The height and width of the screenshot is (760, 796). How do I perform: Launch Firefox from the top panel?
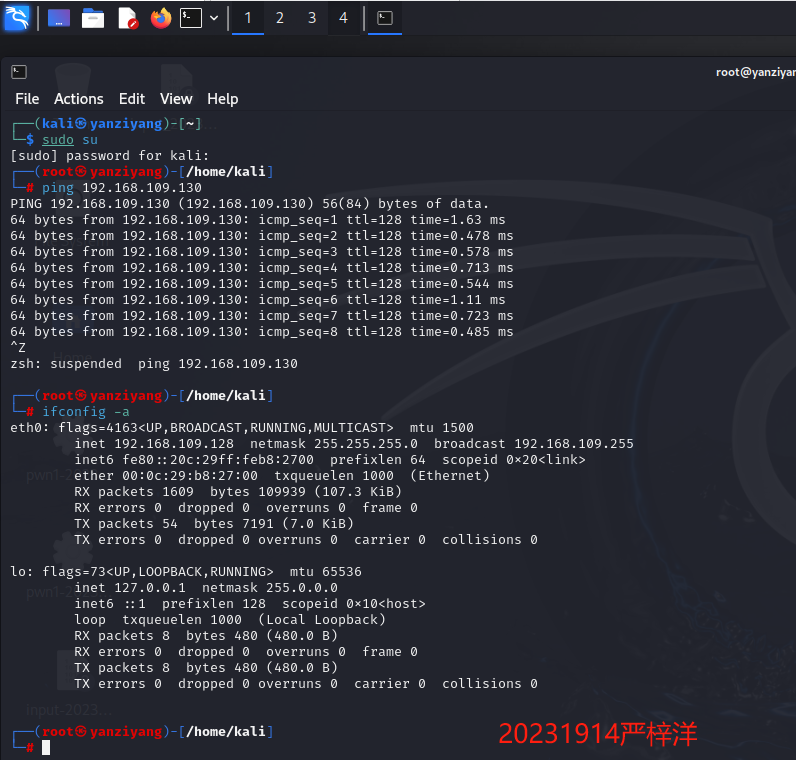(x=161, y=18)
